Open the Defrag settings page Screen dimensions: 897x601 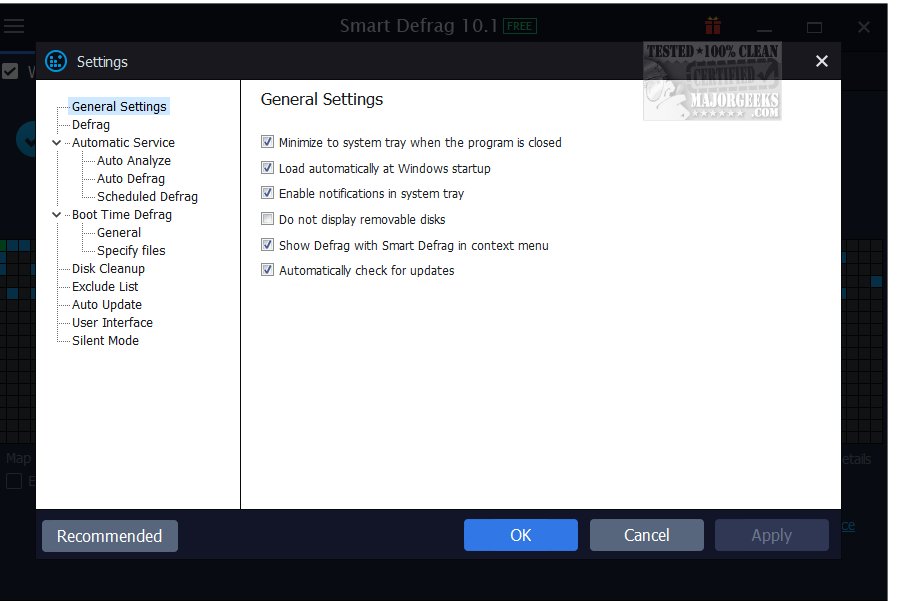click(x=91, y=125)
